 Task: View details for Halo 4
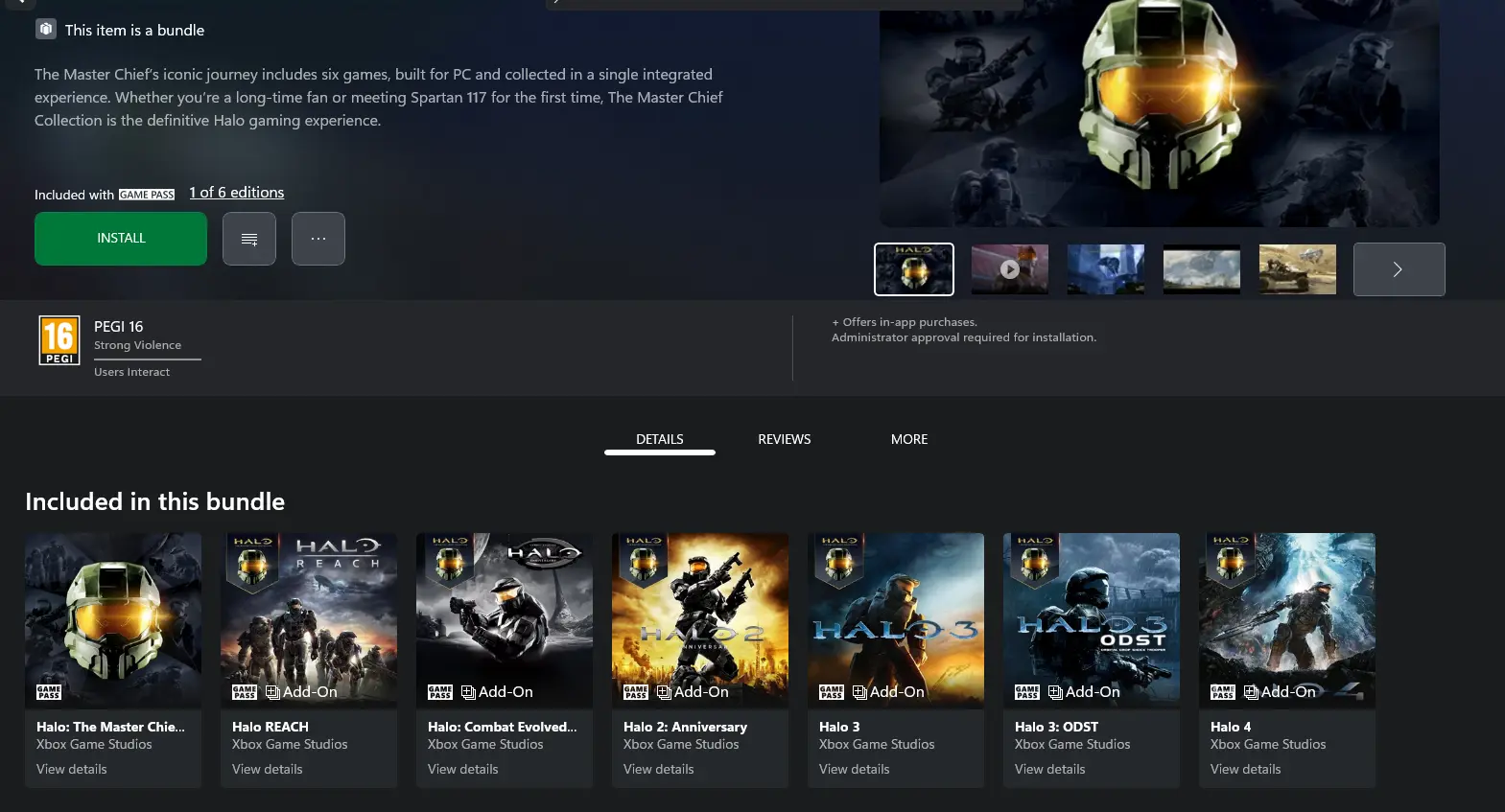point(1246,769)
